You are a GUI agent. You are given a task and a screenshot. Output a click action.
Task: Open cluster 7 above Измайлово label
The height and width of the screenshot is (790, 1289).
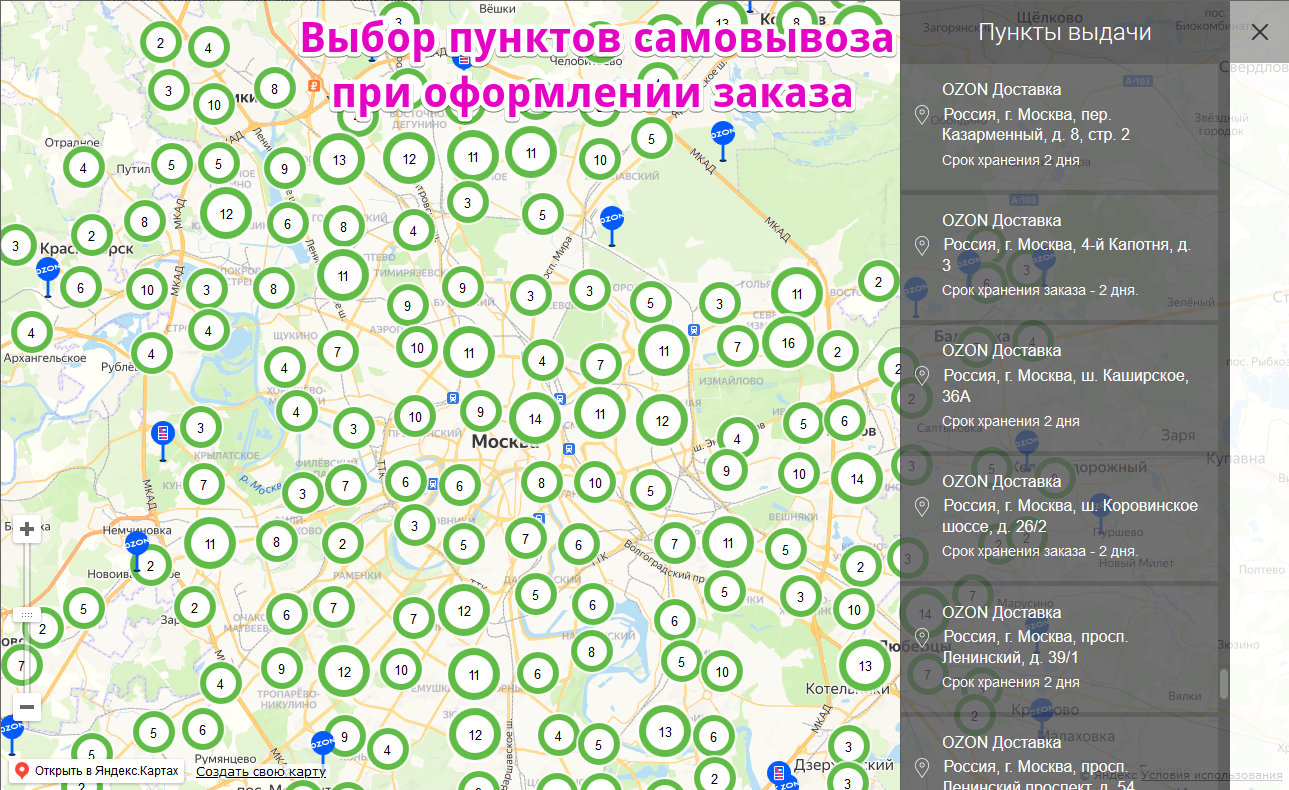point(738,347)
